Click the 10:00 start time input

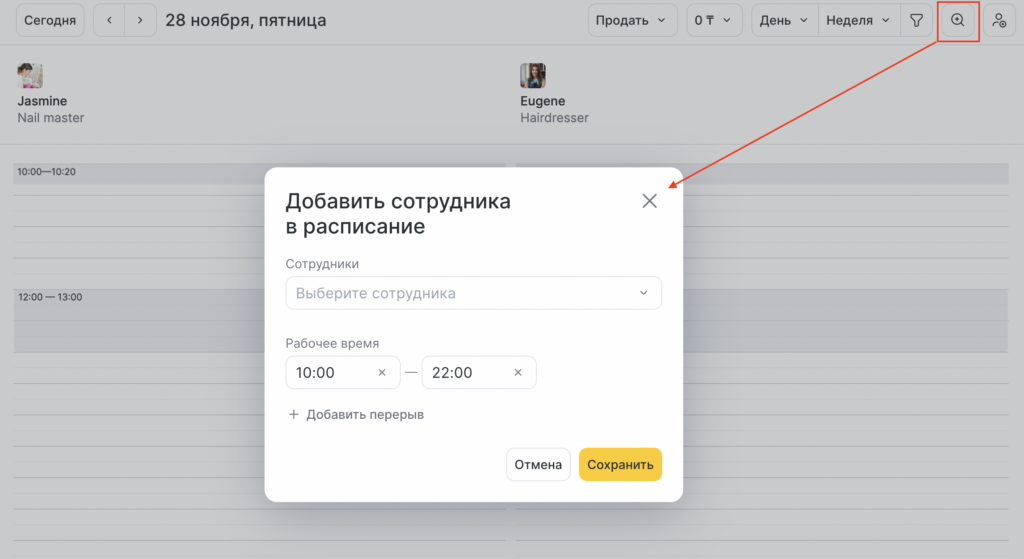click(330, 373)
